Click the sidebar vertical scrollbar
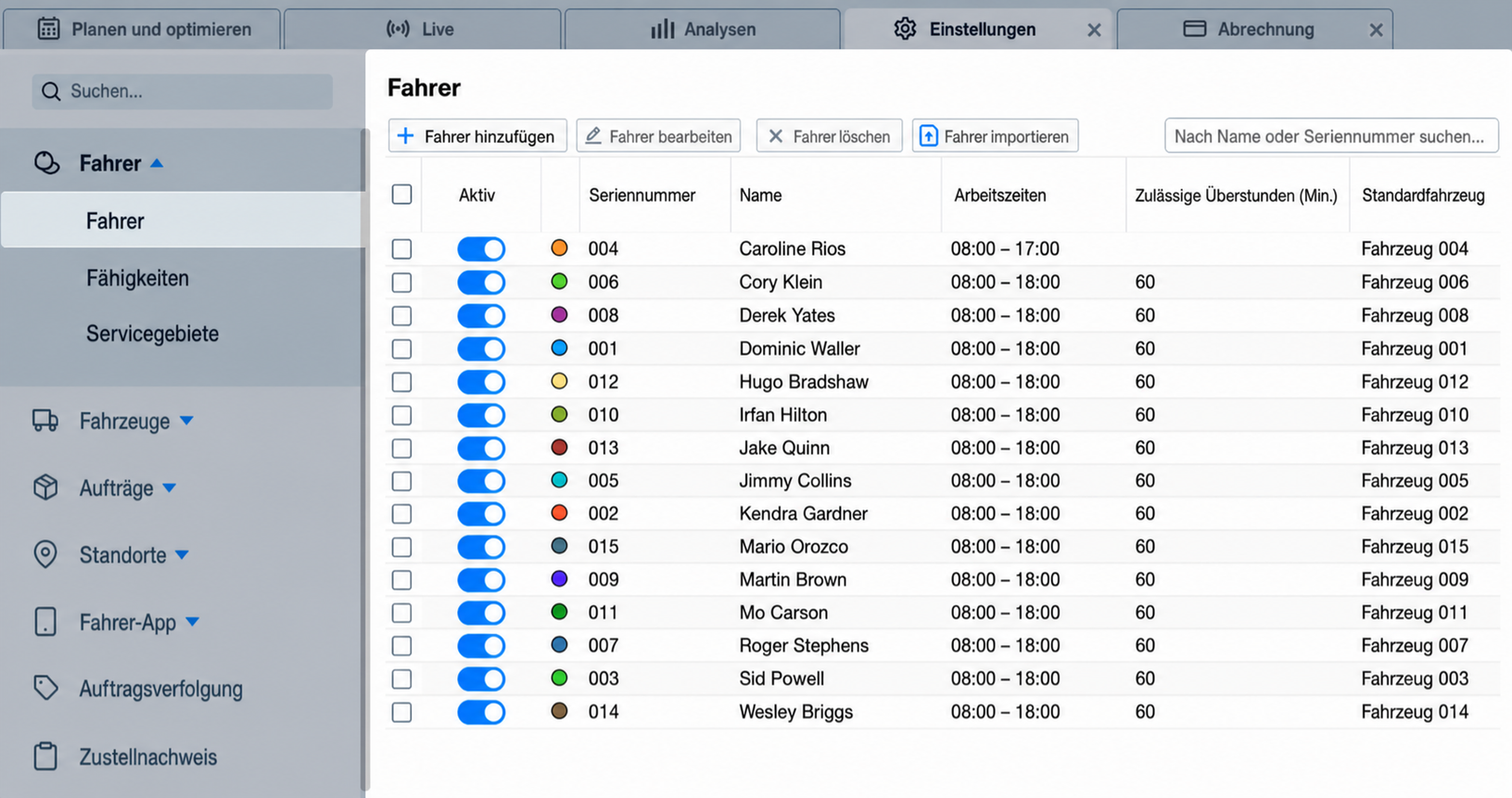 point(363,459)
